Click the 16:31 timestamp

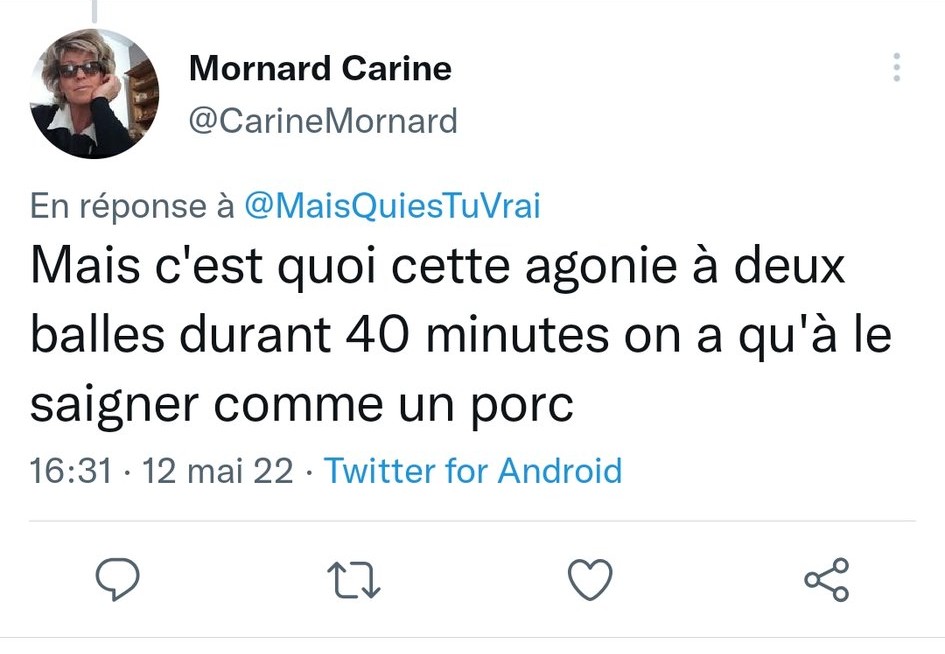point(71,470)
